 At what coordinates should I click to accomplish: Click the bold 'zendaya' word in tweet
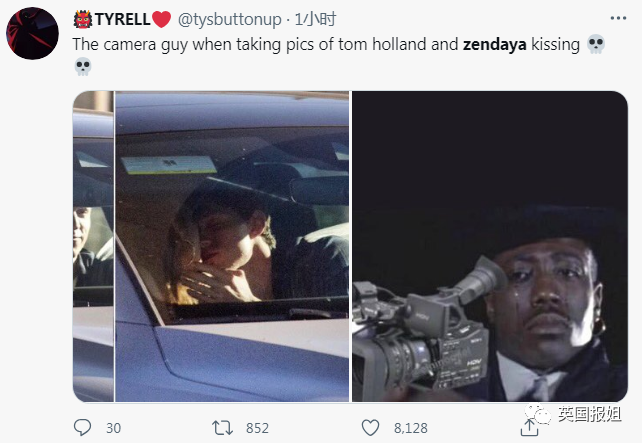point(495,45)
